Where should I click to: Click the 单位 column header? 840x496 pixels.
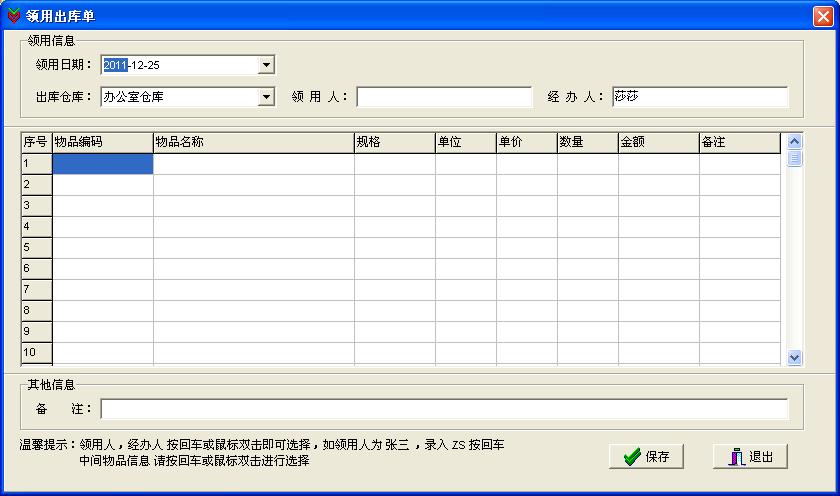point(466,142)
